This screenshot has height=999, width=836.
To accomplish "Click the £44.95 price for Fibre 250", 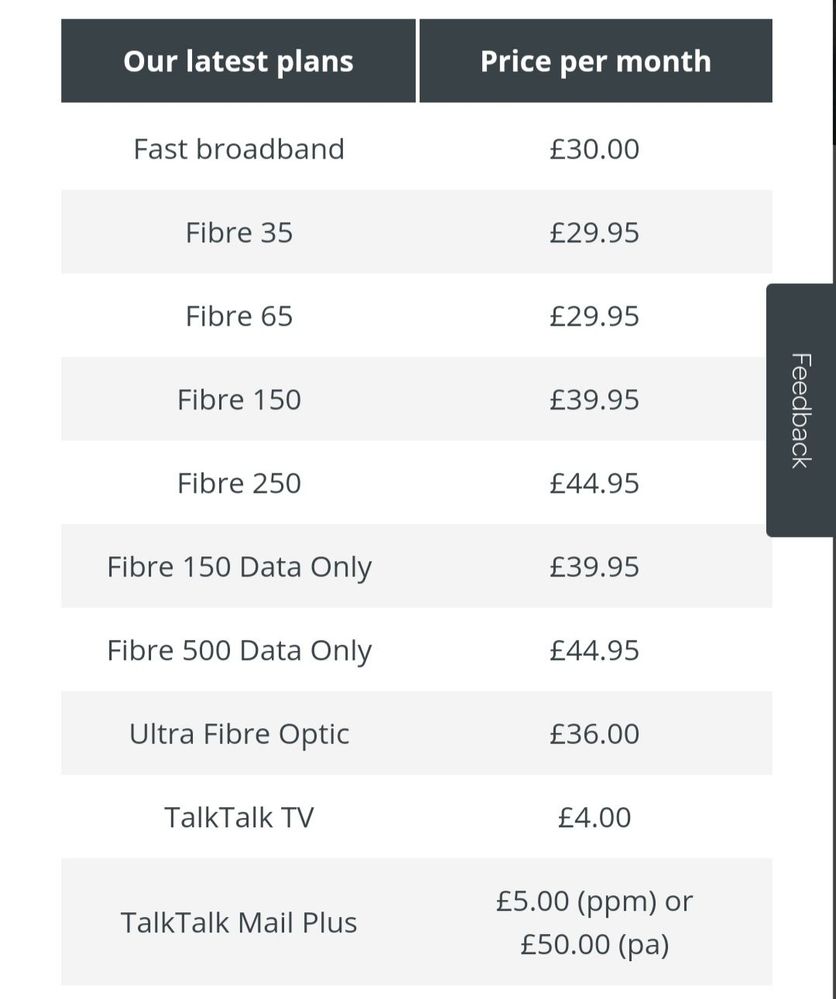I will coord(595,483).
